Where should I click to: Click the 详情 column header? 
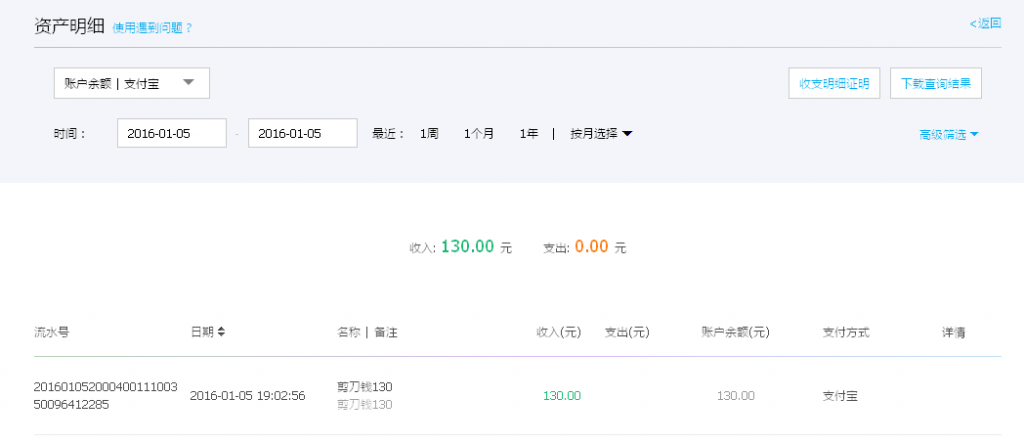tap(952, 332)
